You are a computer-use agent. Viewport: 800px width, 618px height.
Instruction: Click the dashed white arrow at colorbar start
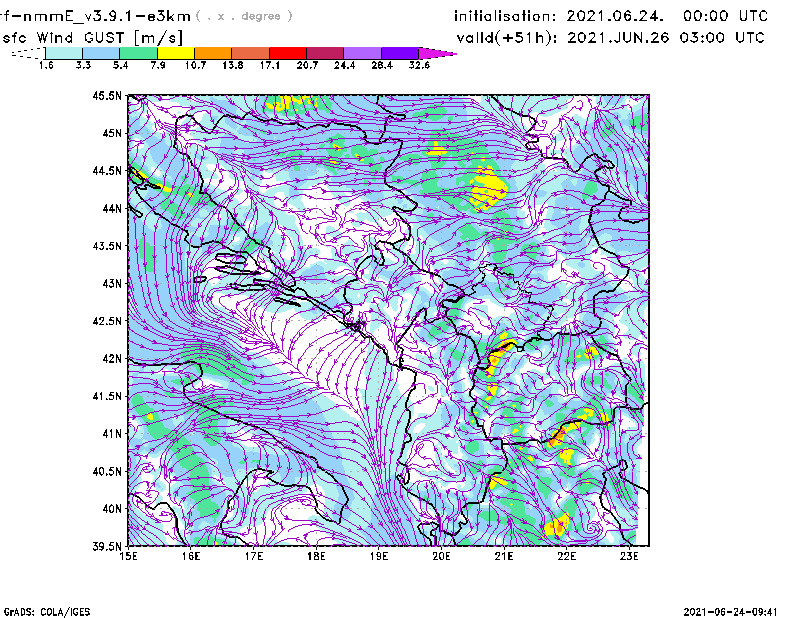pos(28,53)
